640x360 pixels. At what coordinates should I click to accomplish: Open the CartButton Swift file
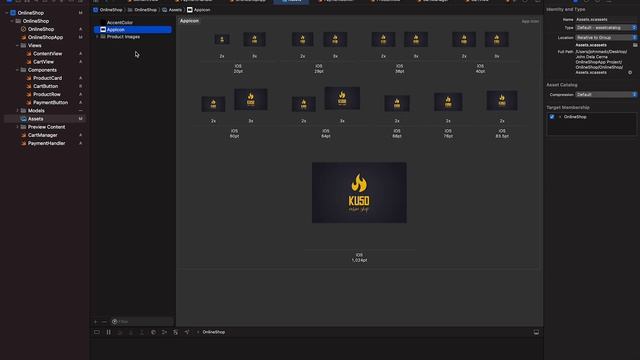point(45,86)
